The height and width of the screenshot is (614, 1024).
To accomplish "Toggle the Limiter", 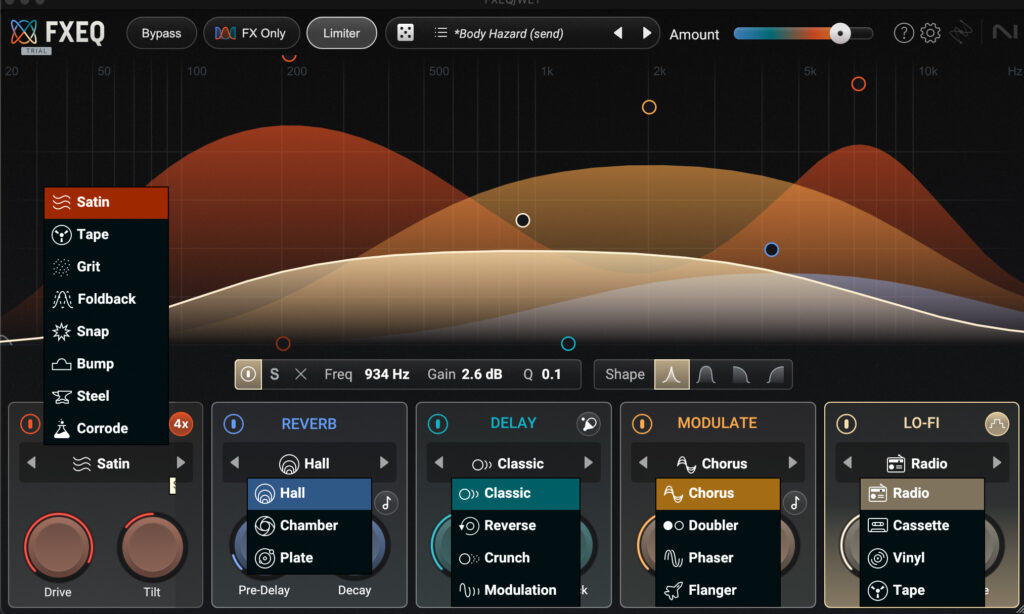I will tap(341, 33).
